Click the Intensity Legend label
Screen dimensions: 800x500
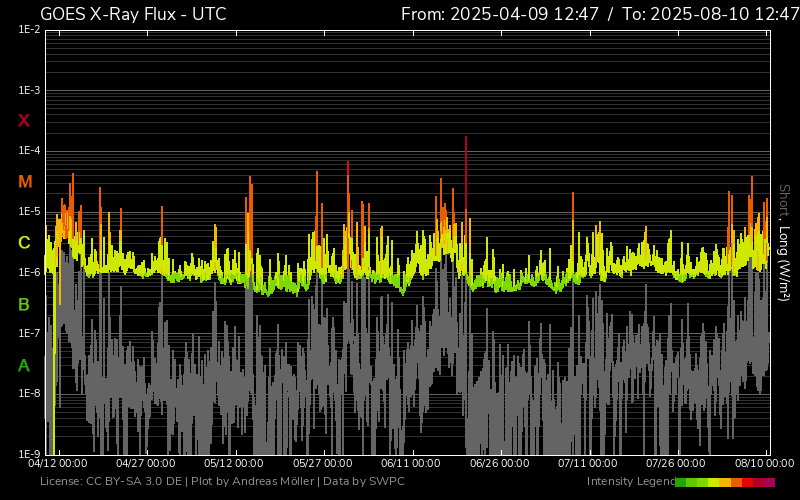[629, 482]
